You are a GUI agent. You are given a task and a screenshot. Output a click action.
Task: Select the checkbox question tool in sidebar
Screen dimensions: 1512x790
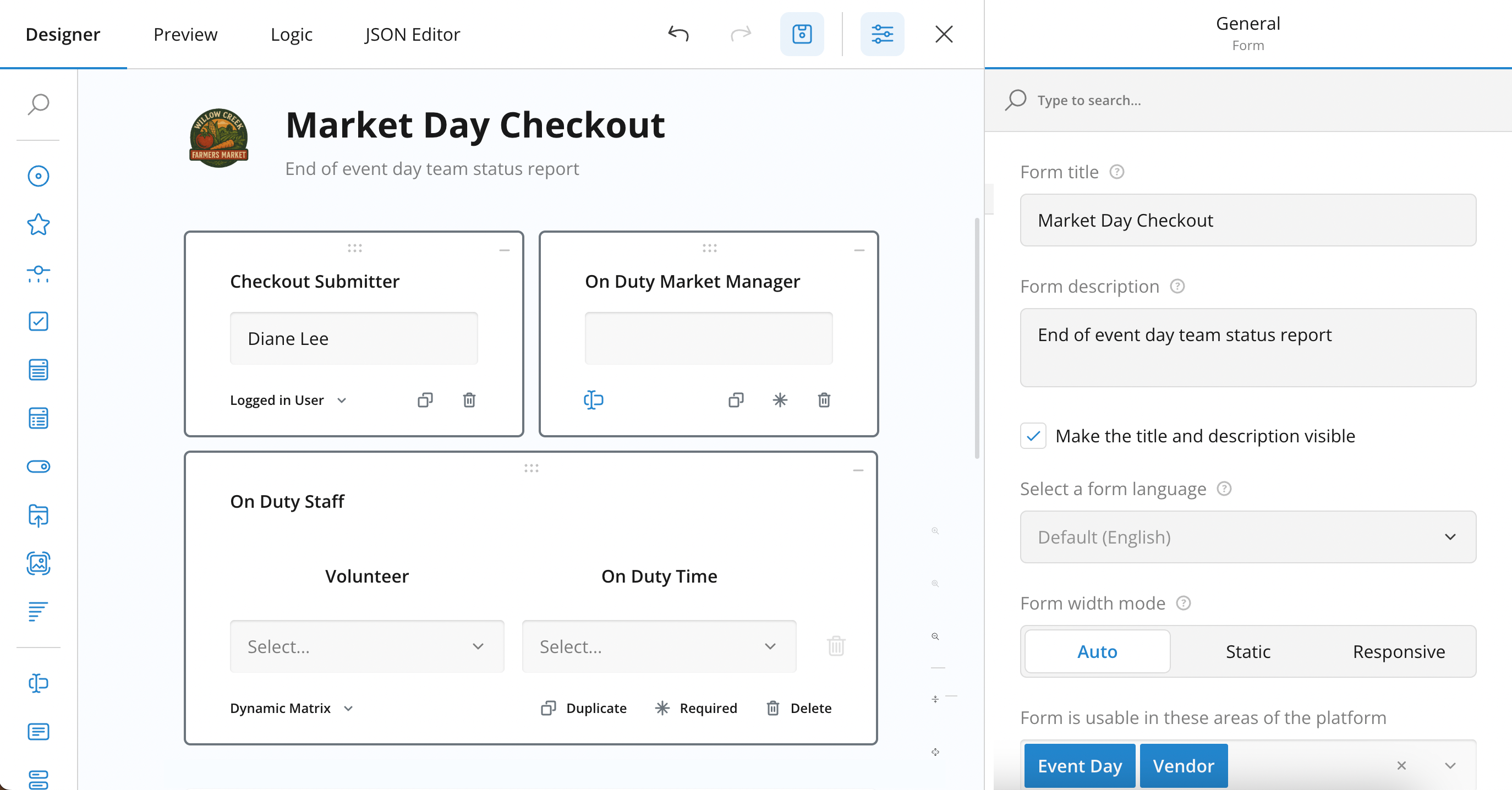tap(38, 321)
